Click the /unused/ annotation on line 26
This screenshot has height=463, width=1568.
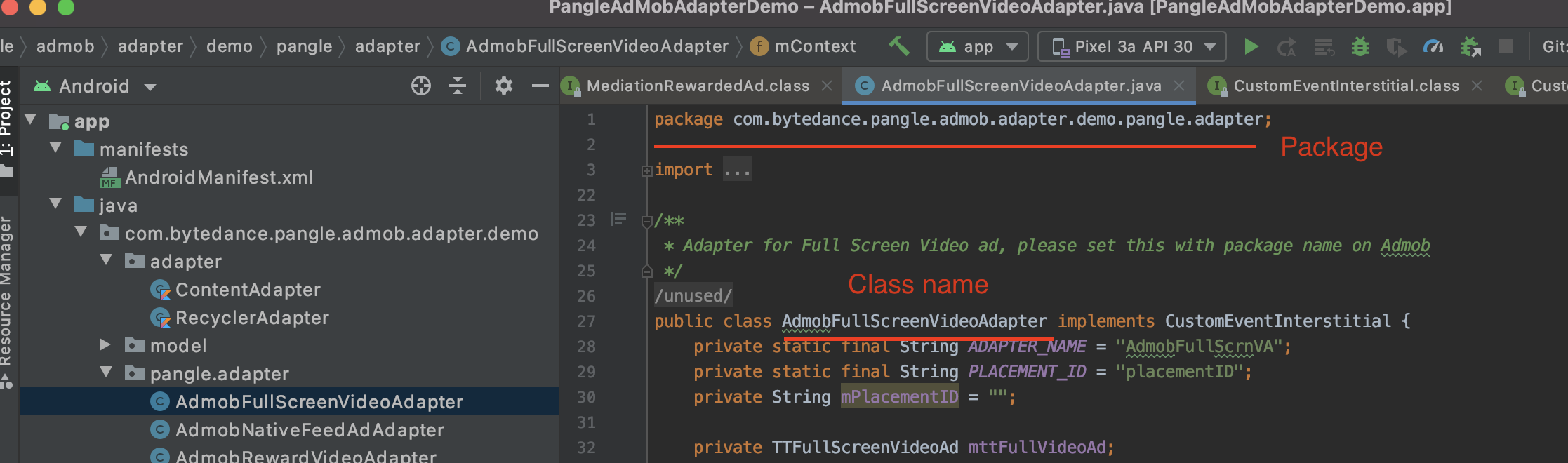693,296
